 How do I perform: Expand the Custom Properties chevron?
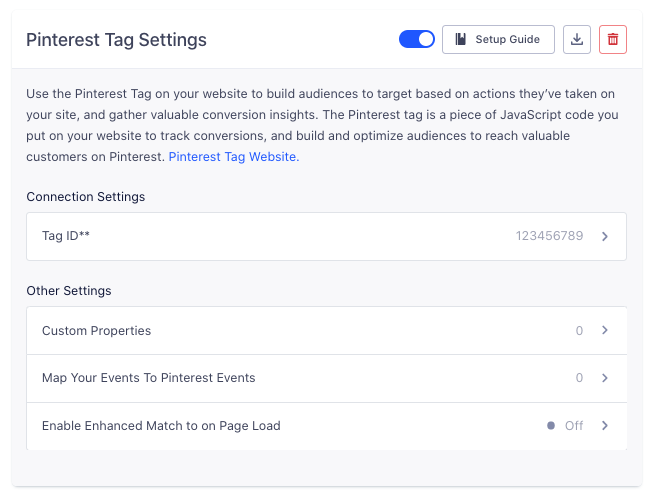click(605, 331)
